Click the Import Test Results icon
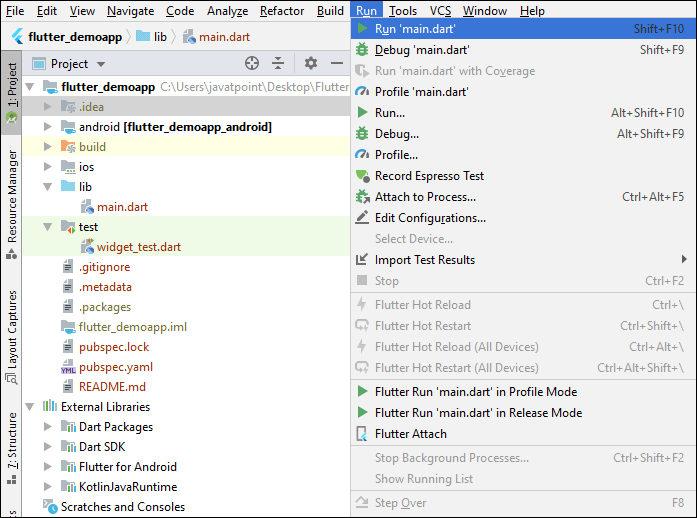 pos(362,260)
